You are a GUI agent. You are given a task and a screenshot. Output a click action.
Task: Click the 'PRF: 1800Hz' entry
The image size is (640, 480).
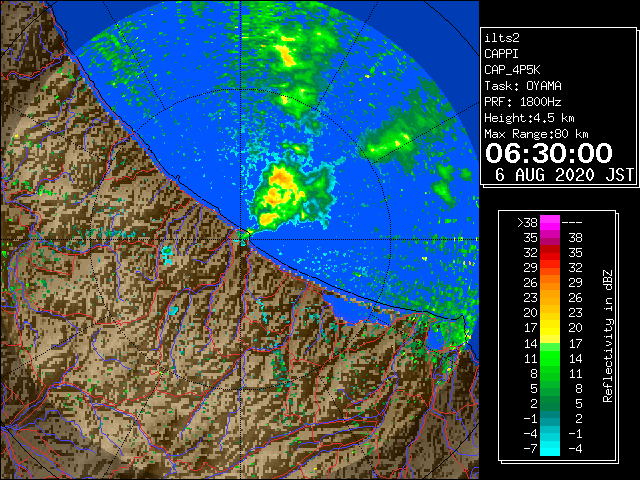(523, 102)
